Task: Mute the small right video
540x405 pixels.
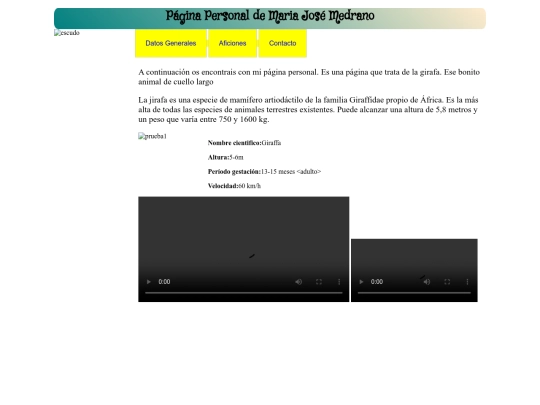Action: pos(427,282)
